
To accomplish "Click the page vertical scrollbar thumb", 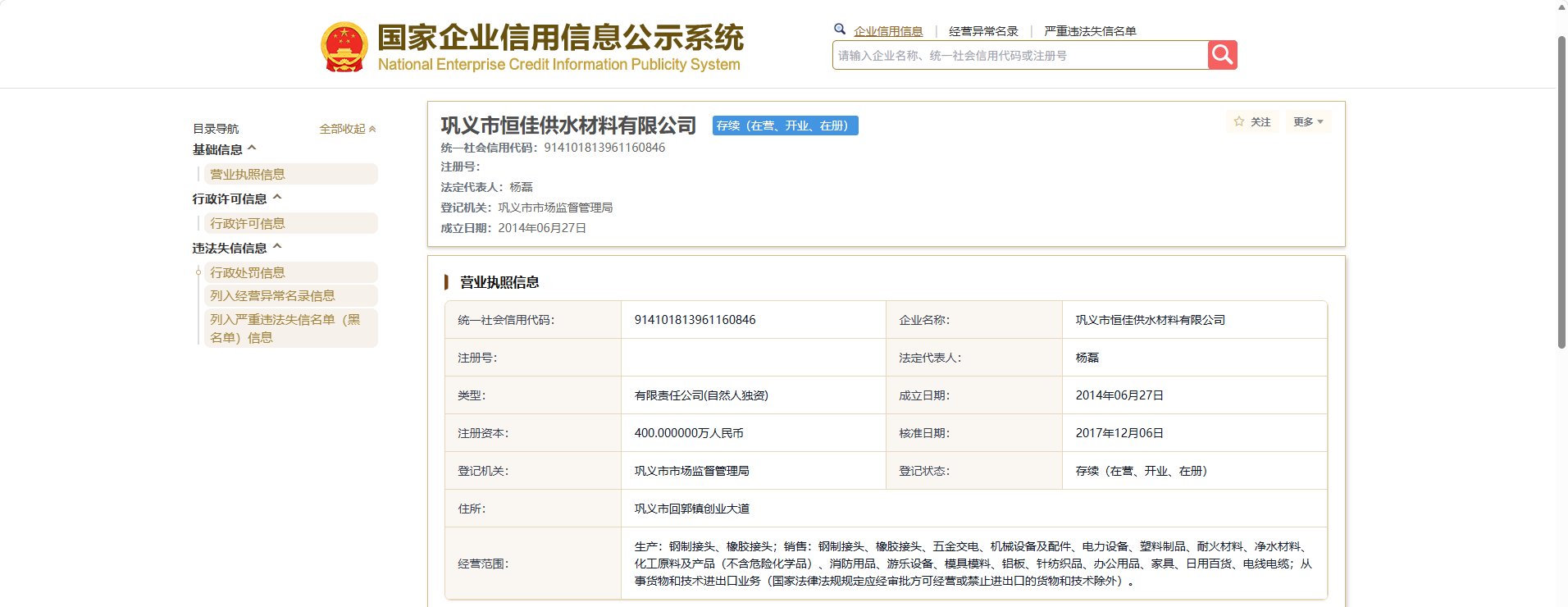I will click(1561, 192).
